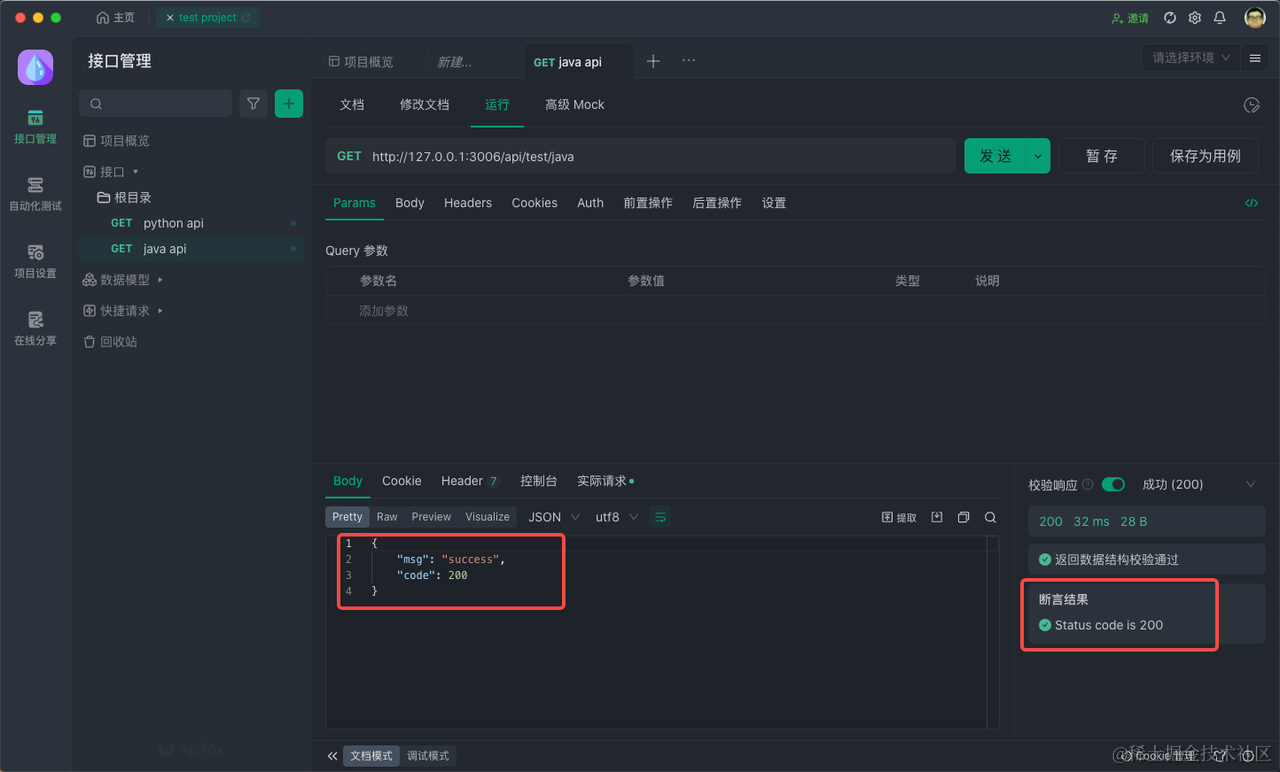
Task: Open the new tab plus icon
Action: point(653,61)
